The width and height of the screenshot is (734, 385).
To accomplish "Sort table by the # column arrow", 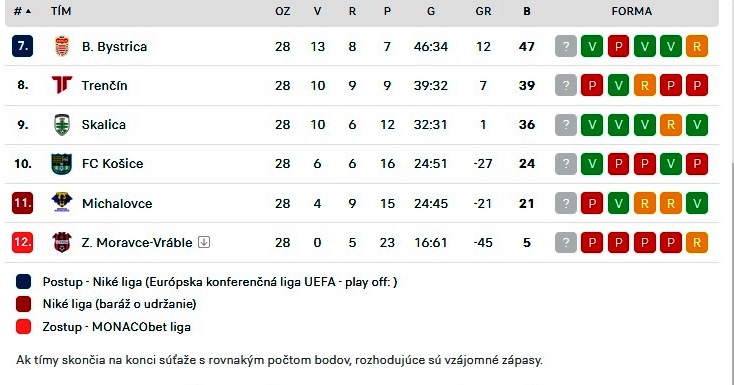I will pyautogui.click(x=22, y=11).
